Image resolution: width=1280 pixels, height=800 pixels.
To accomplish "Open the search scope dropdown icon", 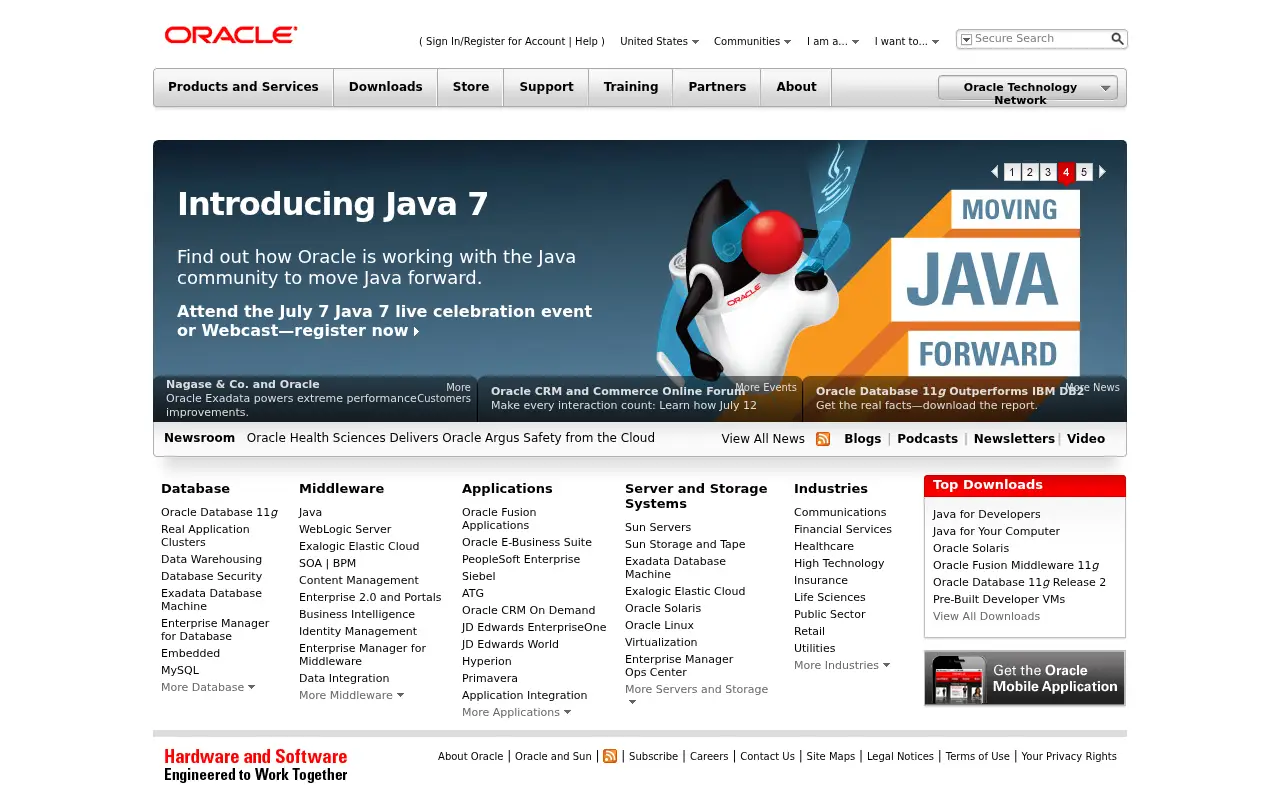I will point(966,39).
